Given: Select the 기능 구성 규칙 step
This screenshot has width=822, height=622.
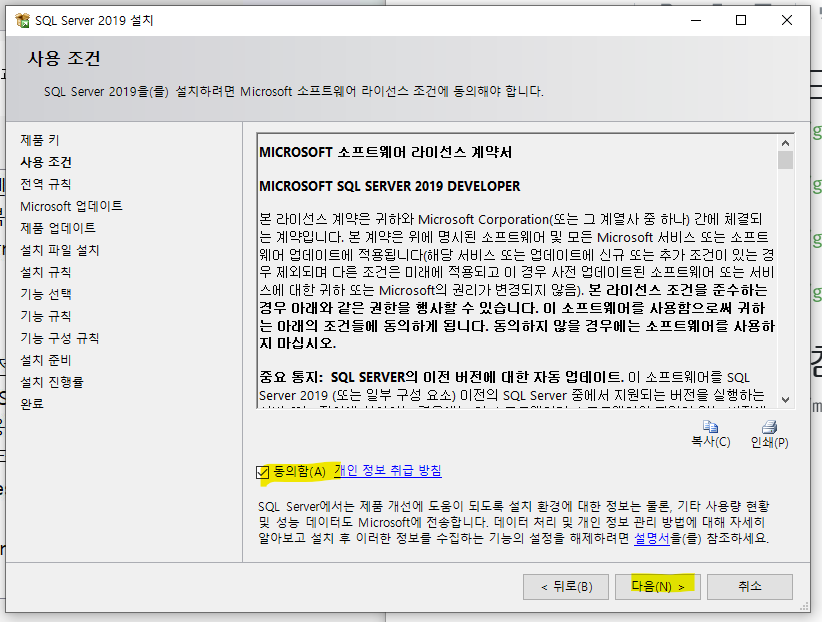Looking at the screenshot, I should click(x=60, y=338).
